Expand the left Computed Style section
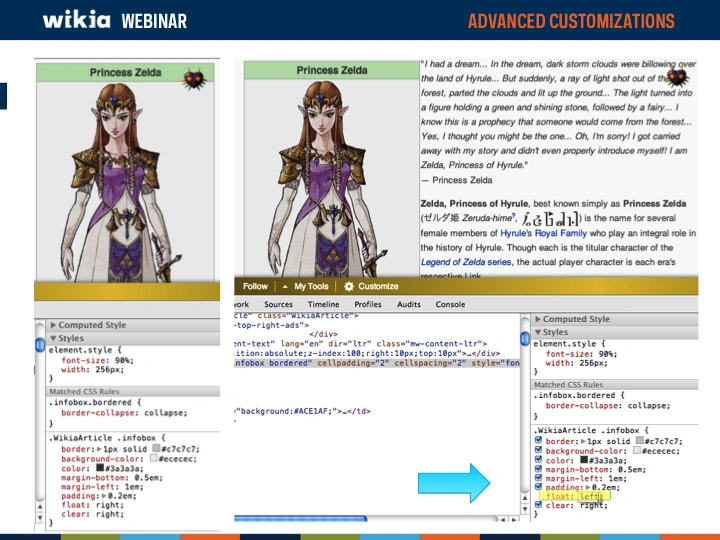The image size is (720, 540). click(53, 325)
